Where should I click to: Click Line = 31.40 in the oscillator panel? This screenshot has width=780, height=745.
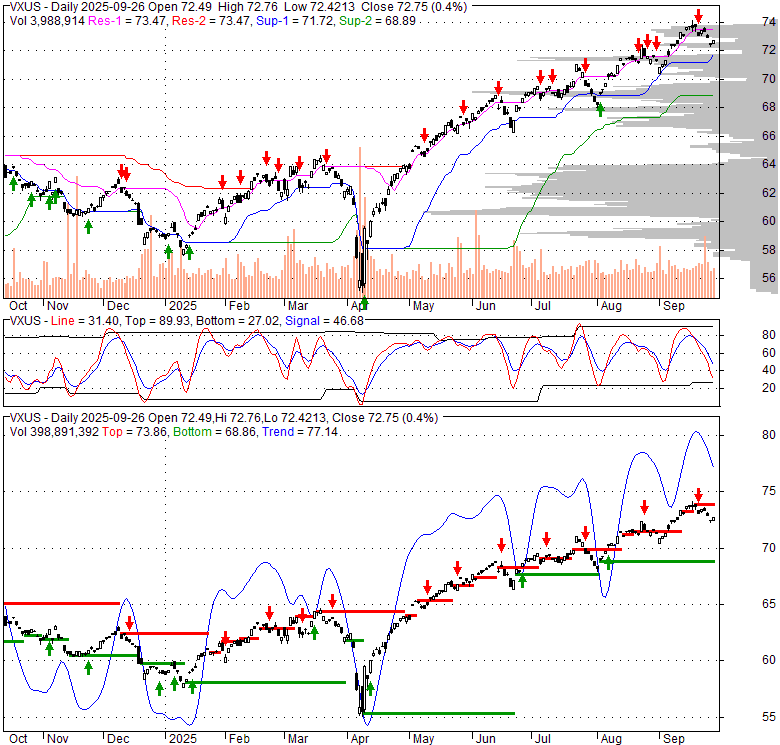tap(85, 321)
